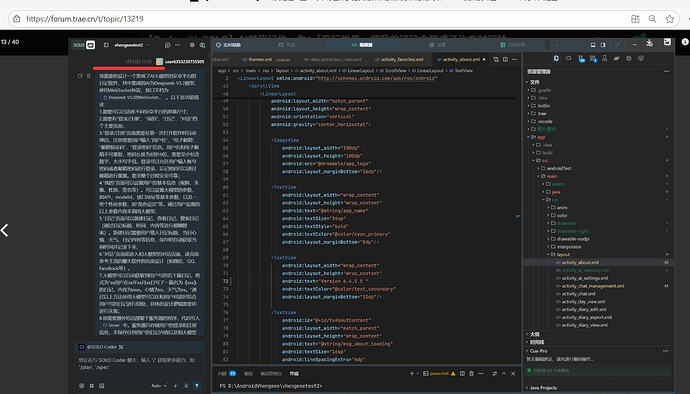
Task: Copy the chat message with copy icon
Action: [80, 76]
